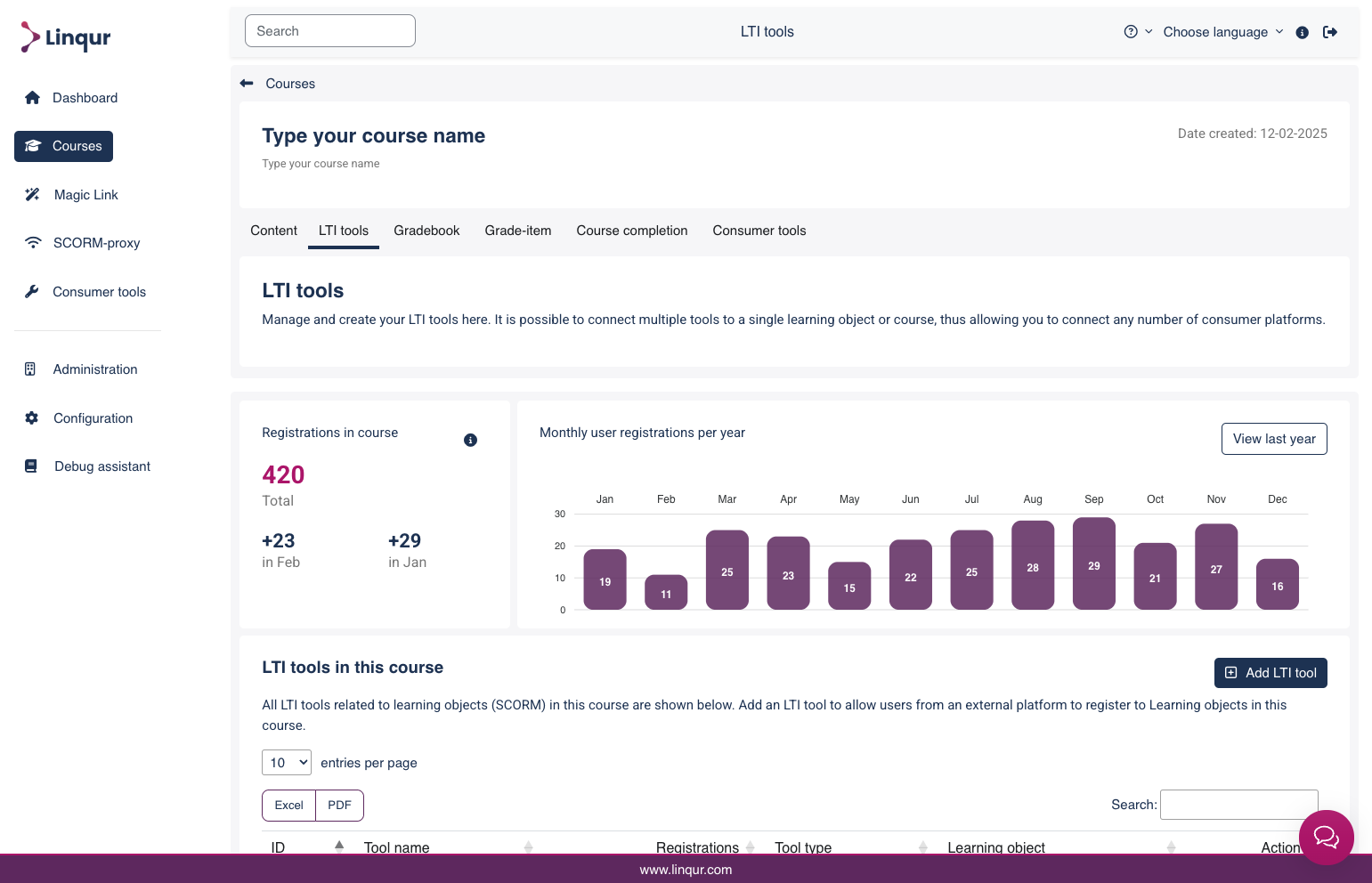
Task: Open SCORM-proxy wifi icon
Action: 33,243
